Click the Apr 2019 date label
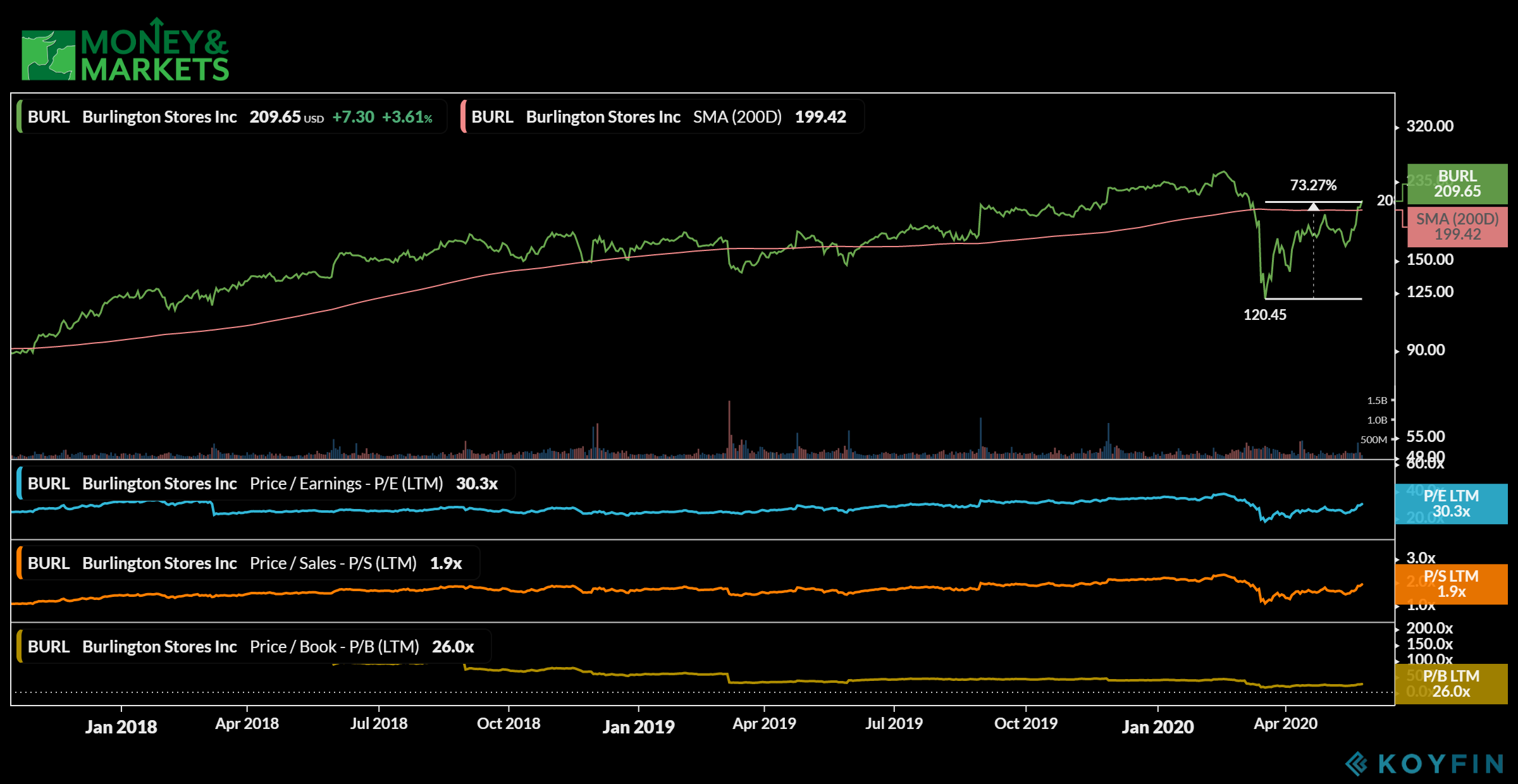The image size is (1518, 784). coord(764,724)
